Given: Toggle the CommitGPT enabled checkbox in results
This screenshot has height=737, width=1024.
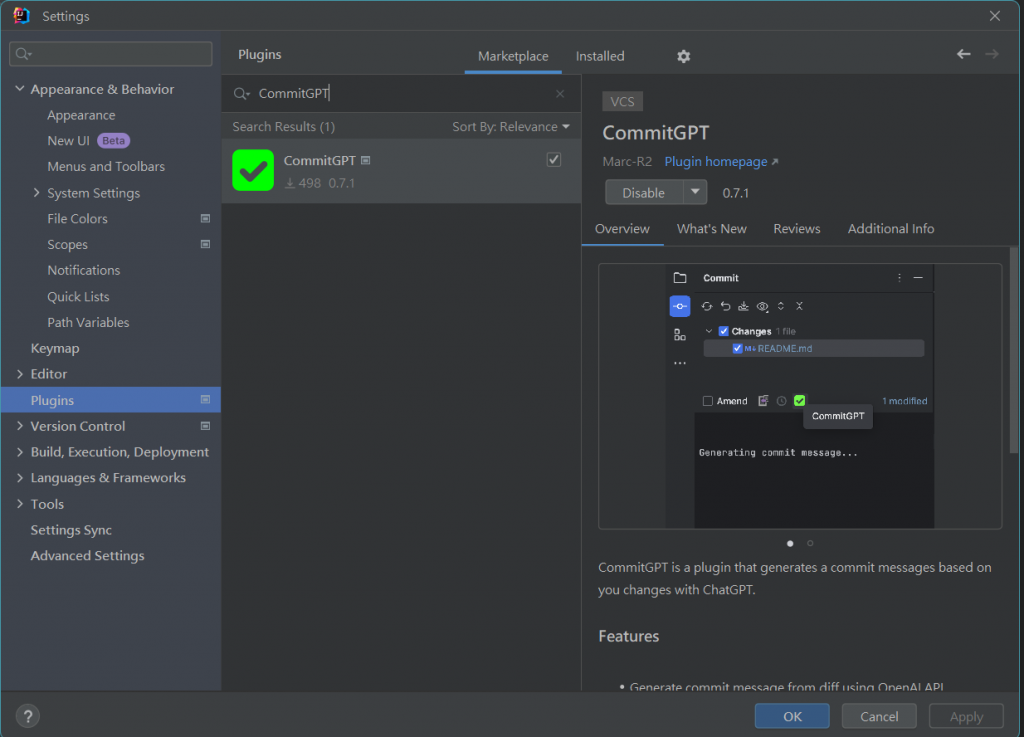Looking at the screenshot, I should click(554, 159).
